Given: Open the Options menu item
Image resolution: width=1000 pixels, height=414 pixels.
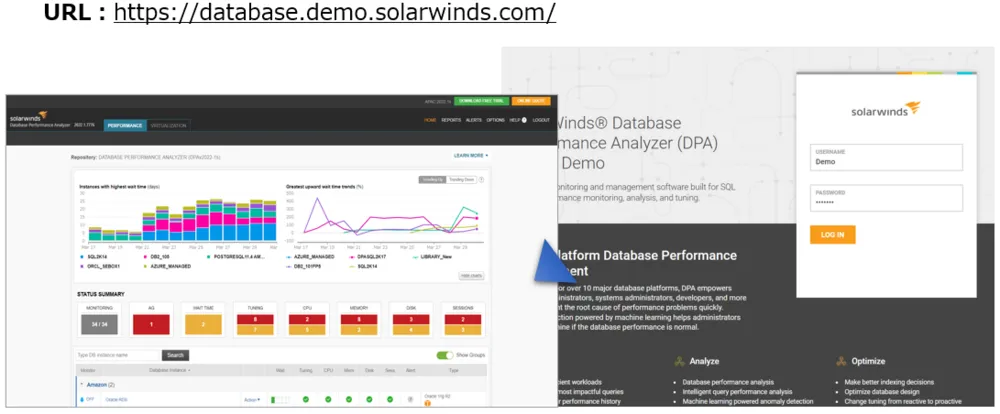Looking at the screenshot, I should pos(496,120).
